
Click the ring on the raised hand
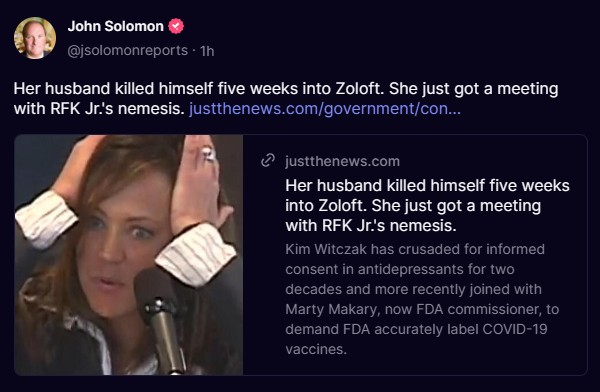pos(208,154)
